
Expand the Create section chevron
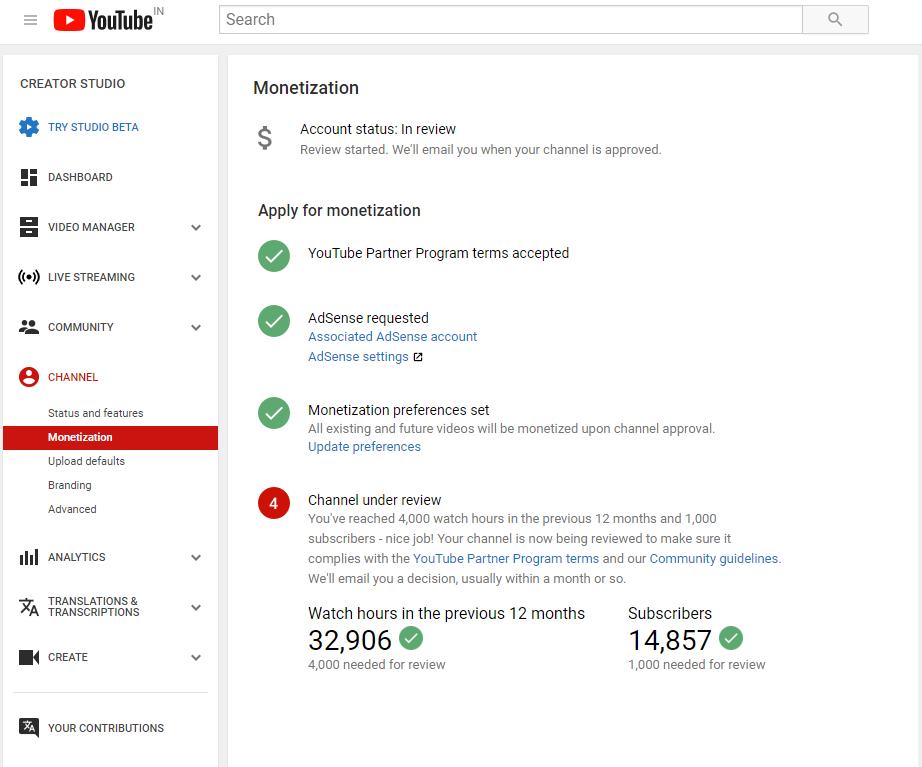coord(196,658)
